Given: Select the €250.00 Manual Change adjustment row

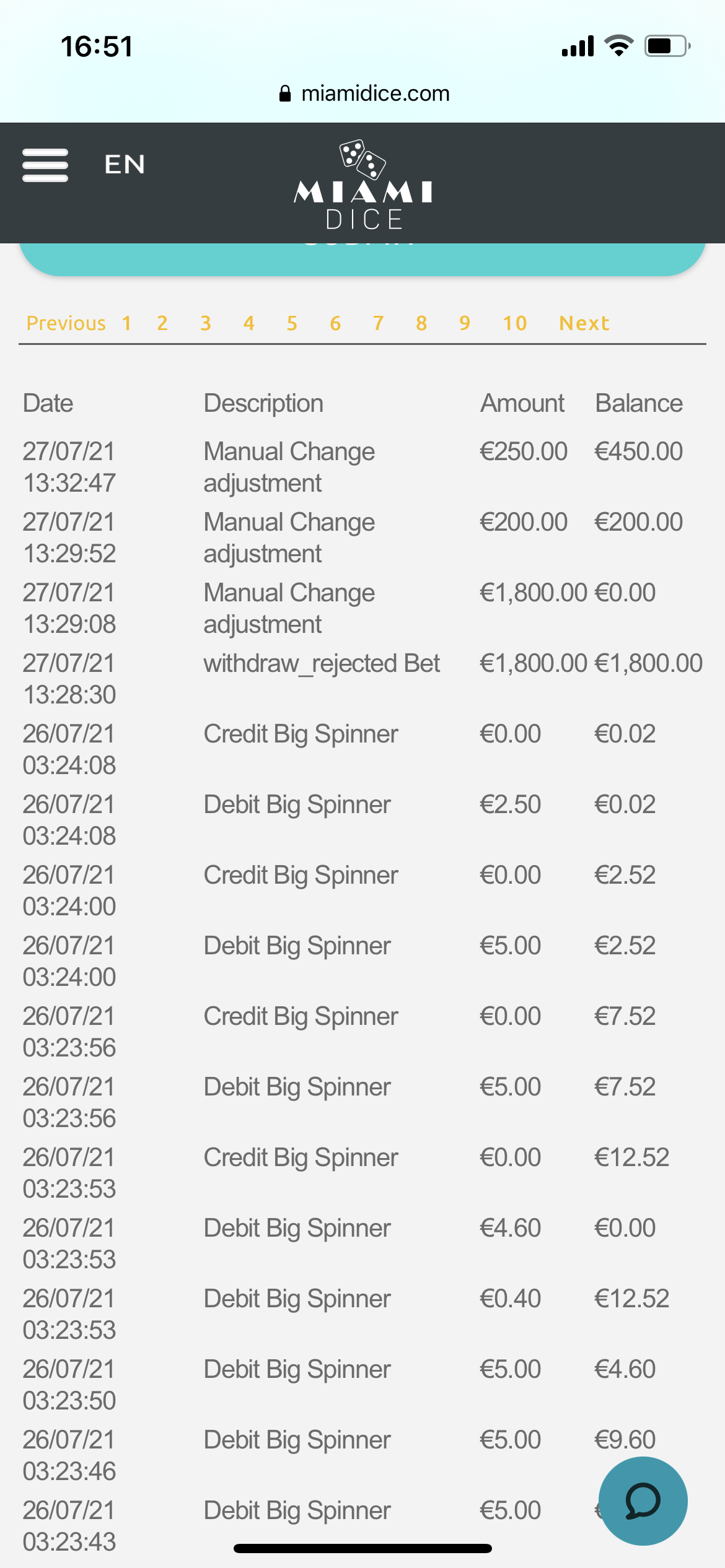Looking at the screenshot, I should (289, 467).
